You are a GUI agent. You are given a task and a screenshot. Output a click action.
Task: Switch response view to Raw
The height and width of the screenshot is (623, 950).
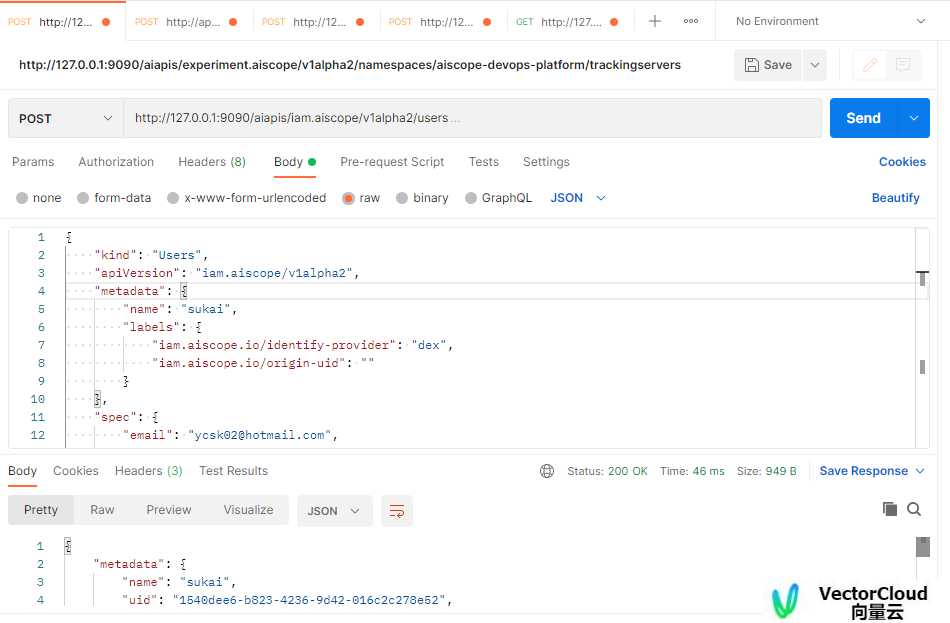pyautogui.click(x=102, y=510)
